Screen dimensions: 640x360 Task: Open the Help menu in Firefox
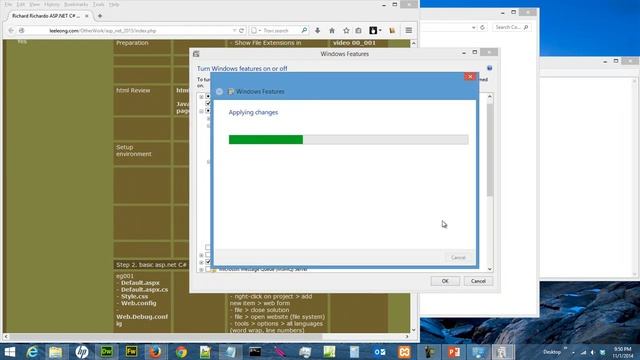click(x=114, y=4)
